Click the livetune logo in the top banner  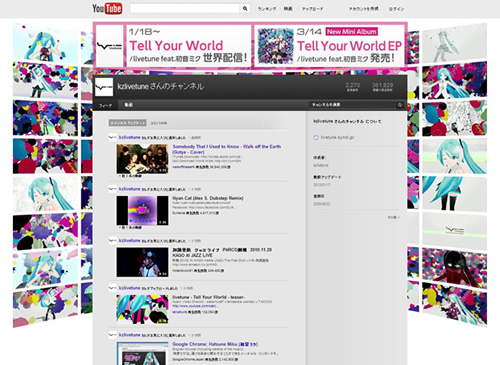pos(109,46)
